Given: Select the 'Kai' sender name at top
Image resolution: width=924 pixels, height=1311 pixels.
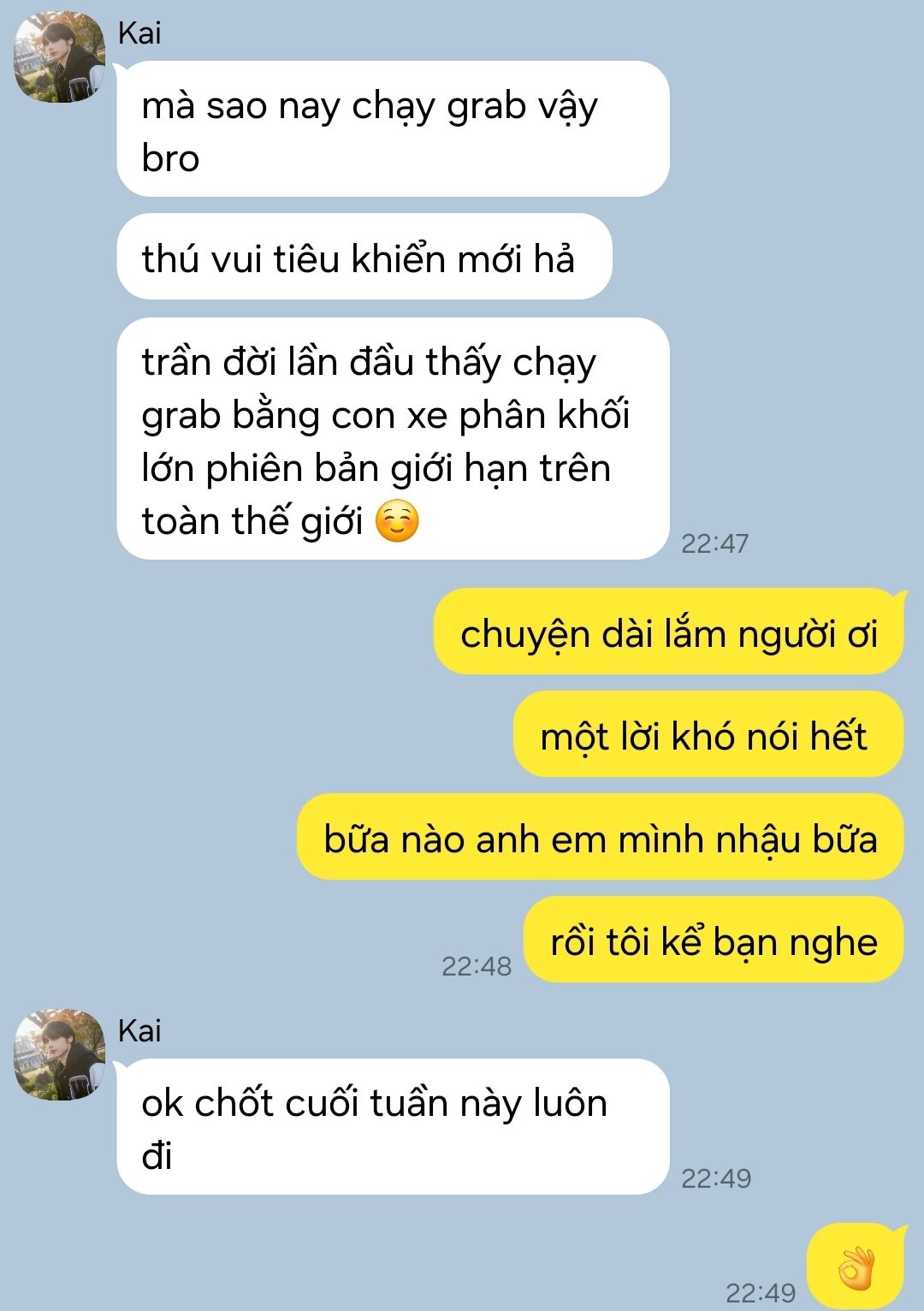Looking at the screenshot, I should (x=139, y=33).
